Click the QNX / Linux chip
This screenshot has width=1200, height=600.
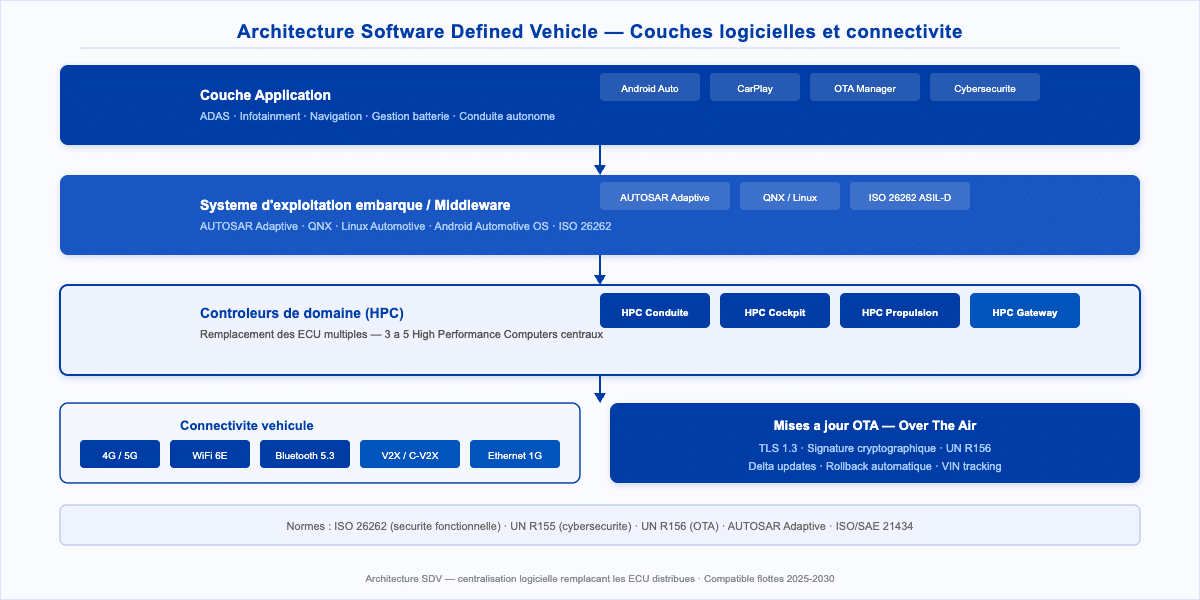pyautogui.click(x=790, y=197)
